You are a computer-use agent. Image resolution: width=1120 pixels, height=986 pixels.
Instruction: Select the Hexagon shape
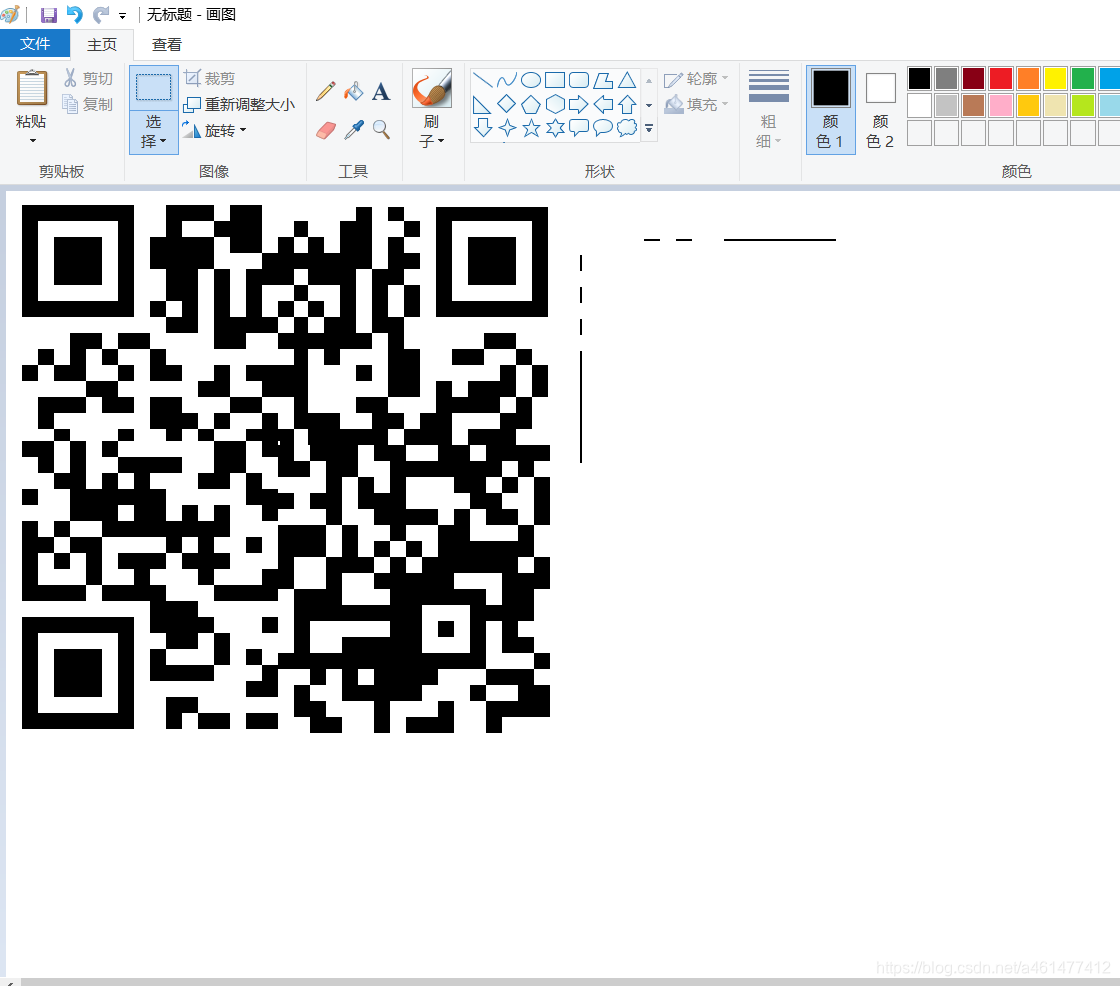[555, 104]
